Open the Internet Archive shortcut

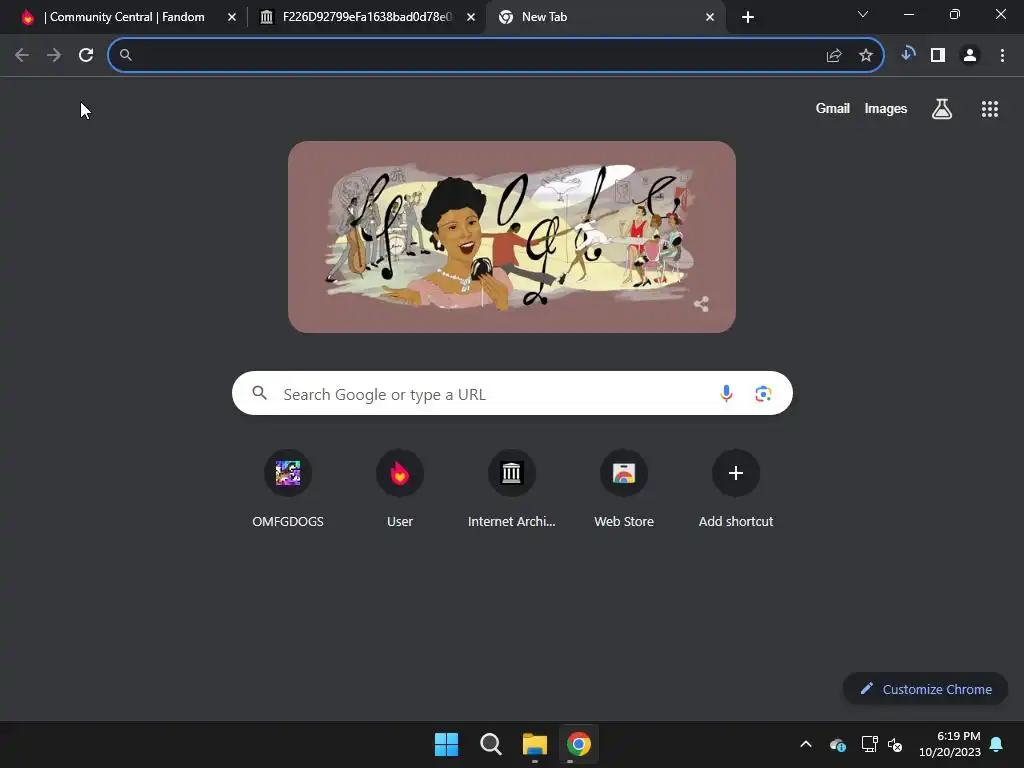pos(512,488)
